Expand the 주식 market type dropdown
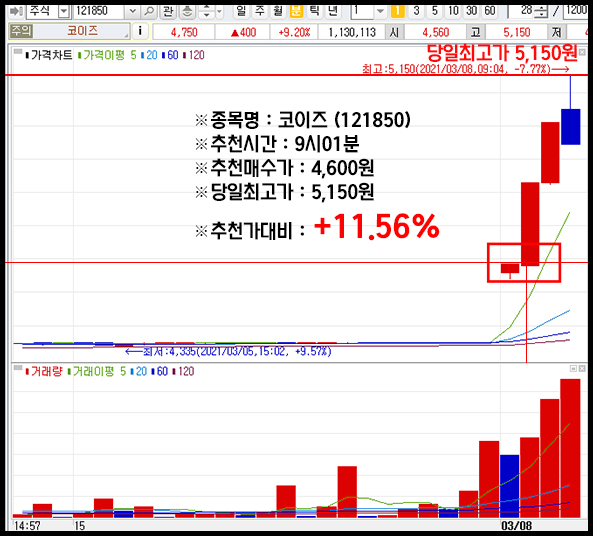 (x=64, y=11)
